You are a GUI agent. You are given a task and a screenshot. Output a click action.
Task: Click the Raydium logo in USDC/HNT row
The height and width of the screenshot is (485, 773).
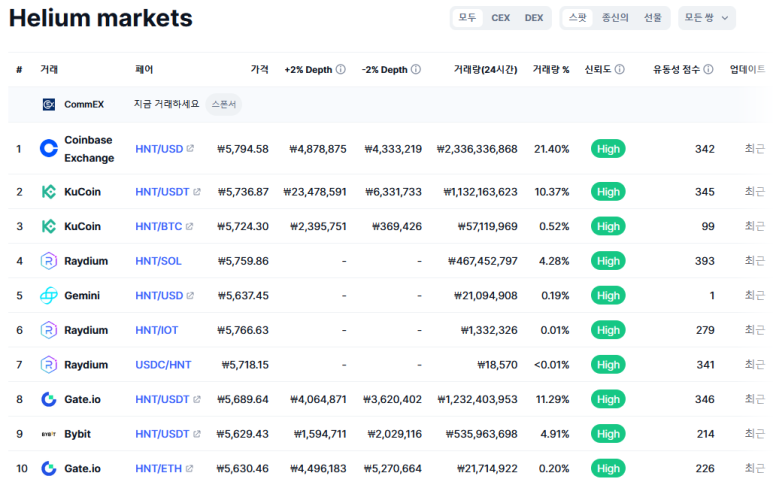(x=49, y=365)
